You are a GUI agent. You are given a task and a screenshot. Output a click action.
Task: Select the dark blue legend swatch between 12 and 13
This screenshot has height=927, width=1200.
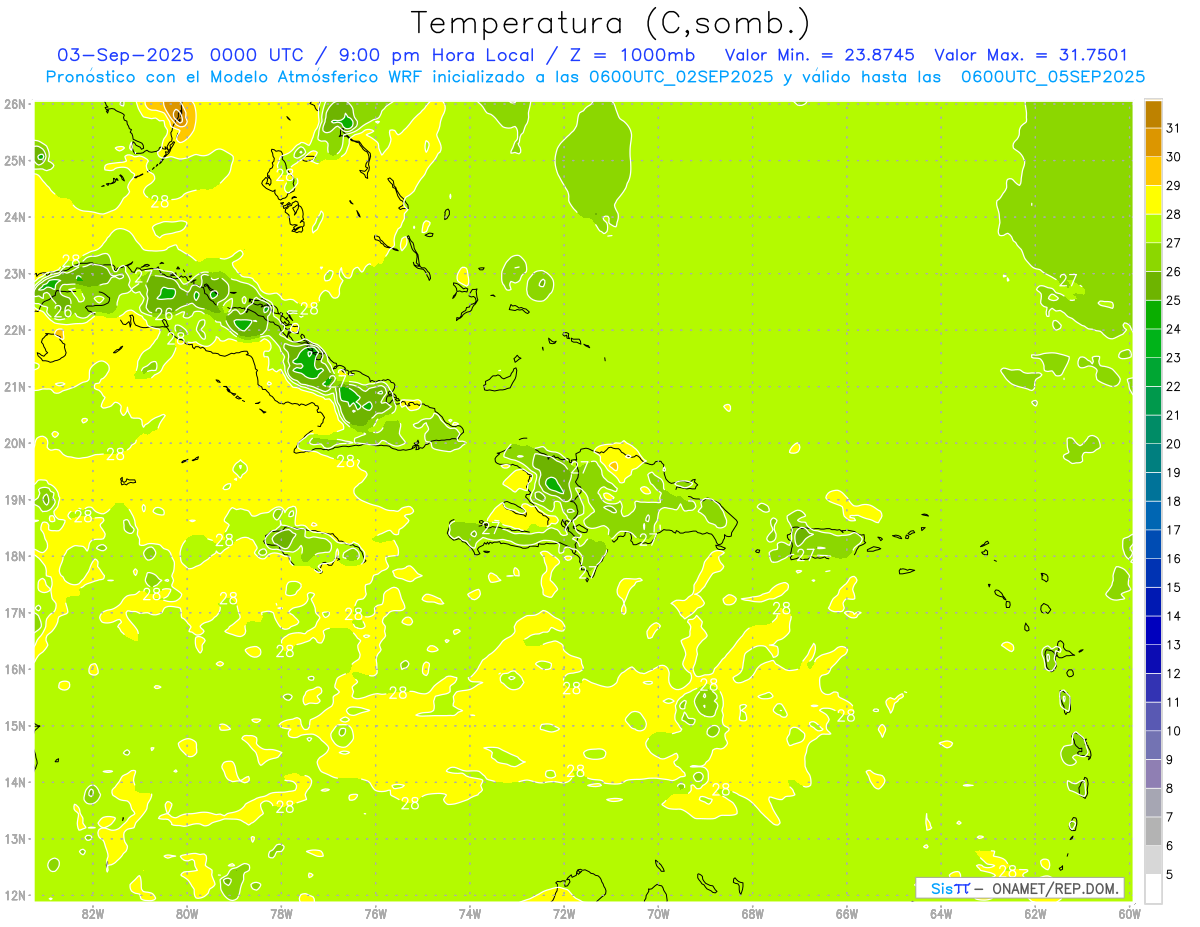(x=1153, y=659)
